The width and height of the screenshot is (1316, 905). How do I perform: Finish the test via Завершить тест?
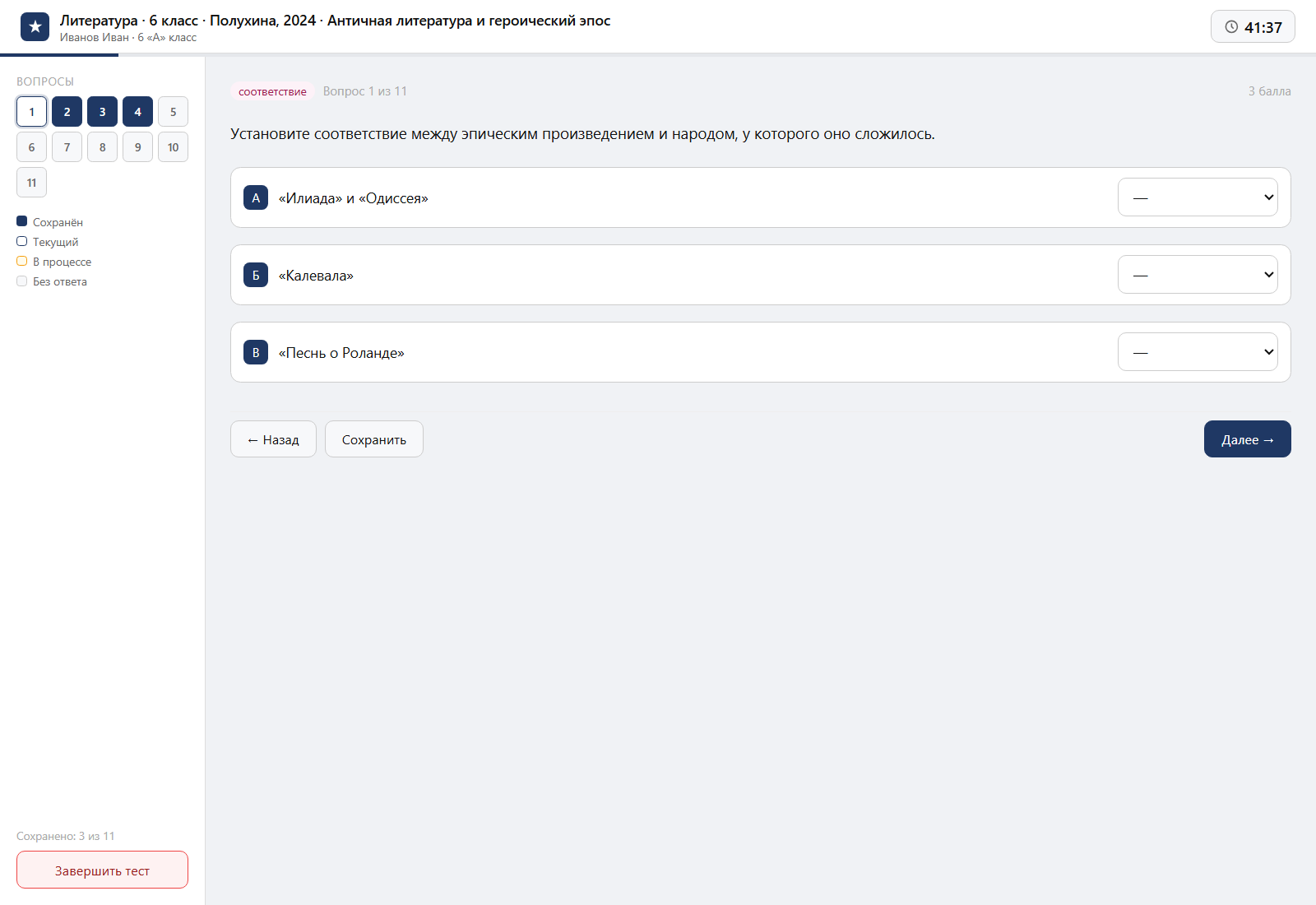102,870
